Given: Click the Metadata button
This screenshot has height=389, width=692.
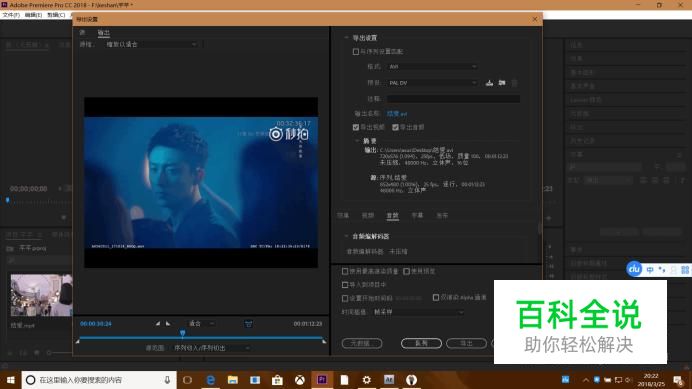Looking at the screenshot, I should pos(361,343).
